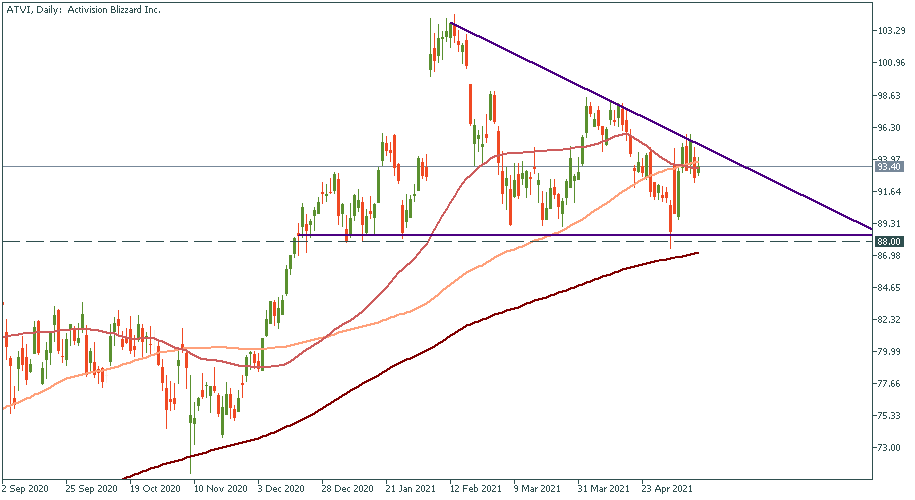The width and height of the screenshot is (915, 500).
Task: Click the 10 Nov 2020 date label
Action: click(220, 489)
